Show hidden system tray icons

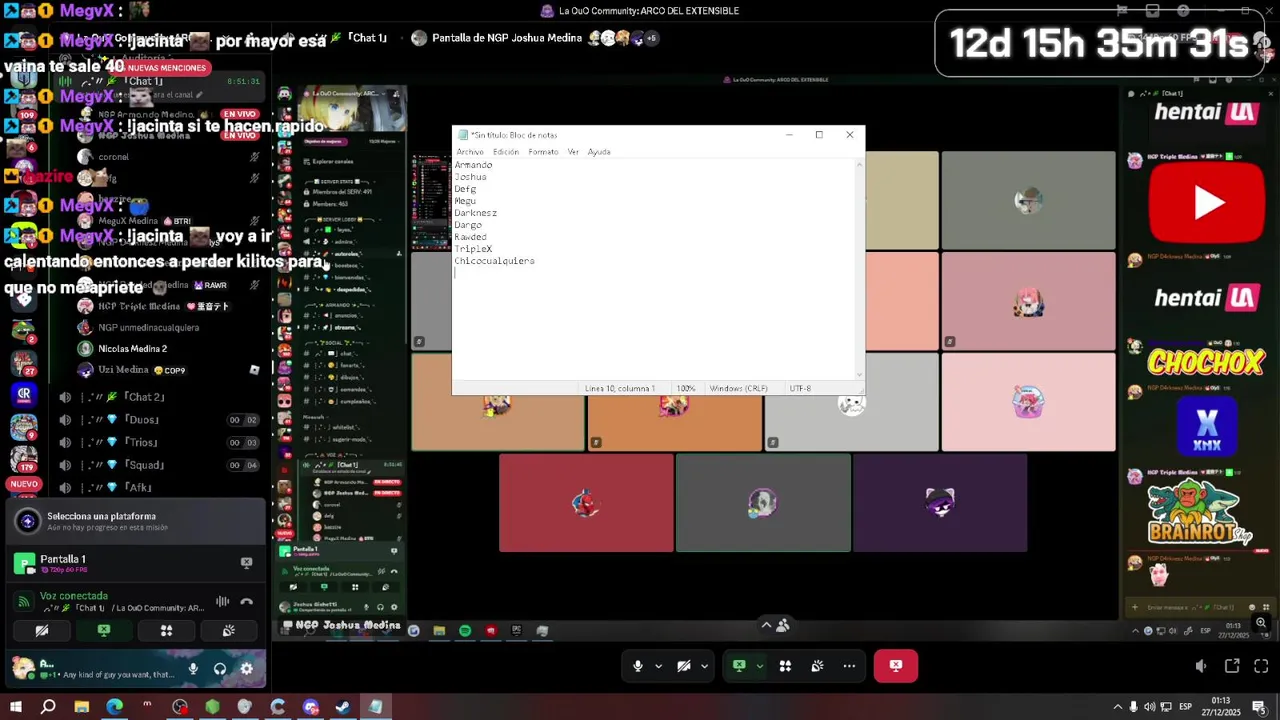click(1117, 707)
